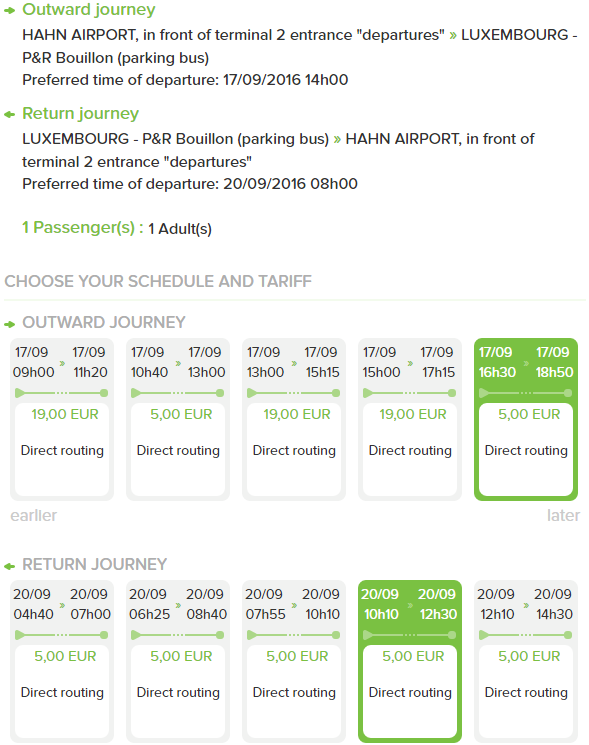Click the highlighted 10h10 return journey card
This screenshot has height=745, width=589.
(409, 661)
